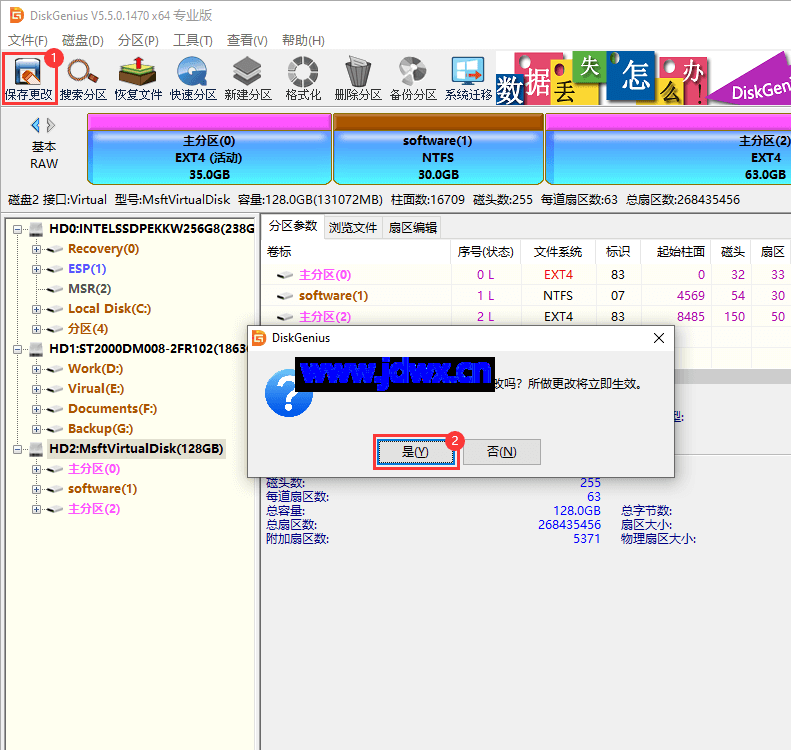Select 主分区(2) under HD2 in the tree
The height and width of the screenshot is (750, 791).
click(94, 509)
